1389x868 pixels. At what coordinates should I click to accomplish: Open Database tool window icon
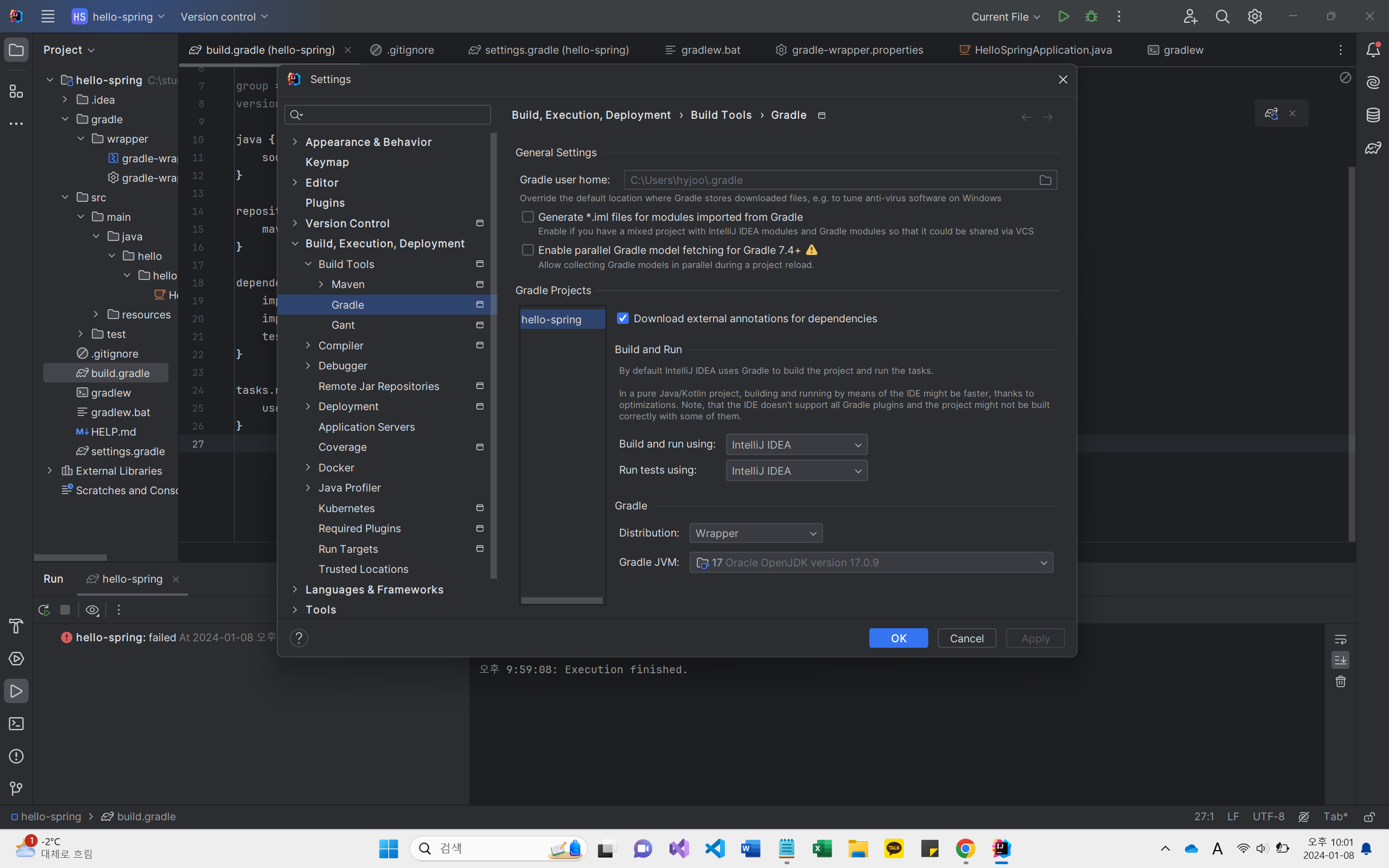[1373, 115]
